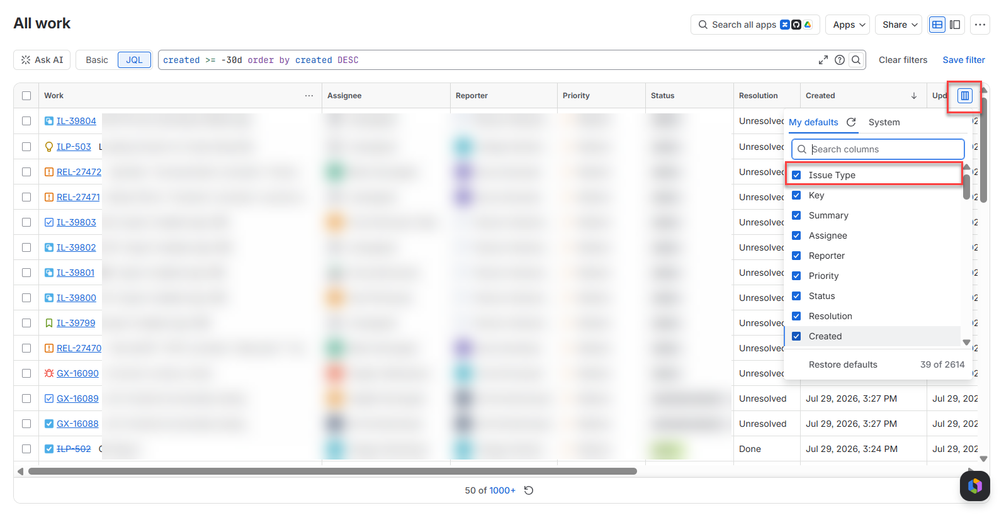Image resolution: width=999 pixels, height=515 pixels.
Task: Switch to Basic search mode
Action: click(97, 60)
